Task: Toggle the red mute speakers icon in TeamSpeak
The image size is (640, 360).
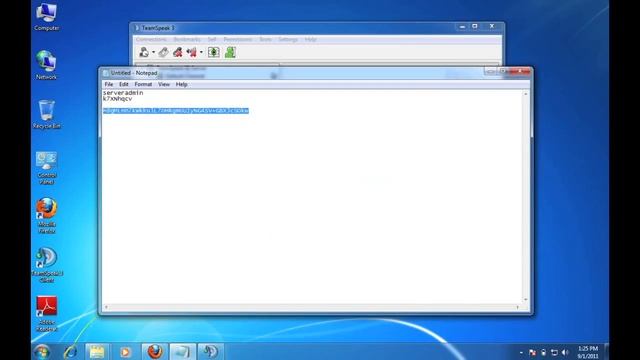Action: click(191, 52)
